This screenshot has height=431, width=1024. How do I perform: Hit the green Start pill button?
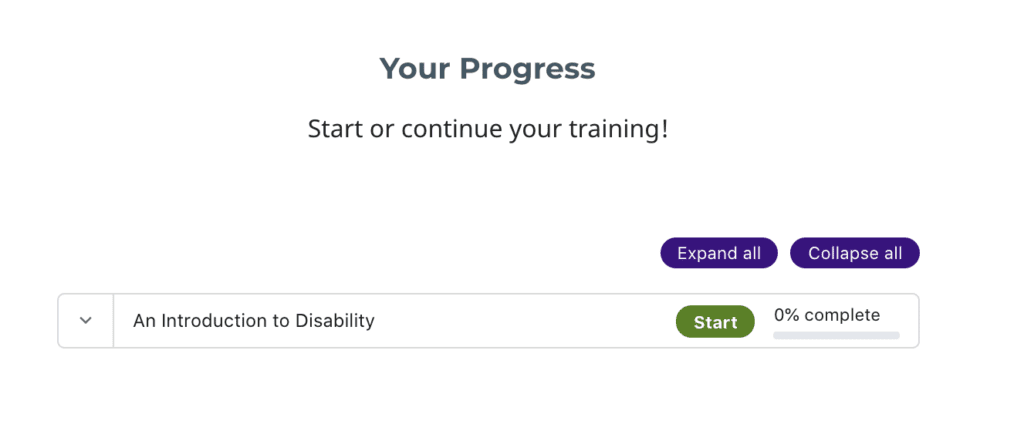(x=715, y=322)
